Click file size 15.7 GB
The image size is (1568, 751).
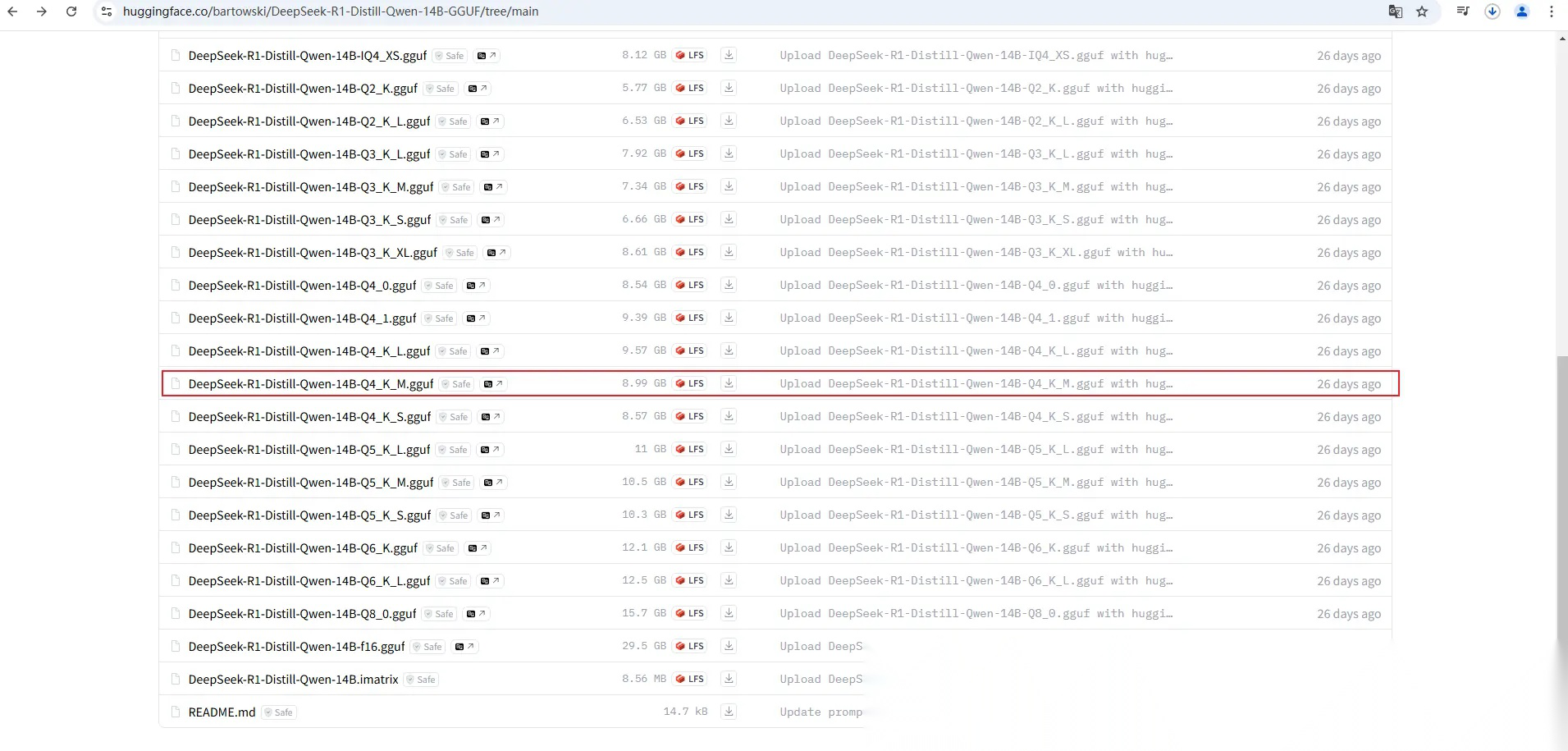[x=644, y=613]
